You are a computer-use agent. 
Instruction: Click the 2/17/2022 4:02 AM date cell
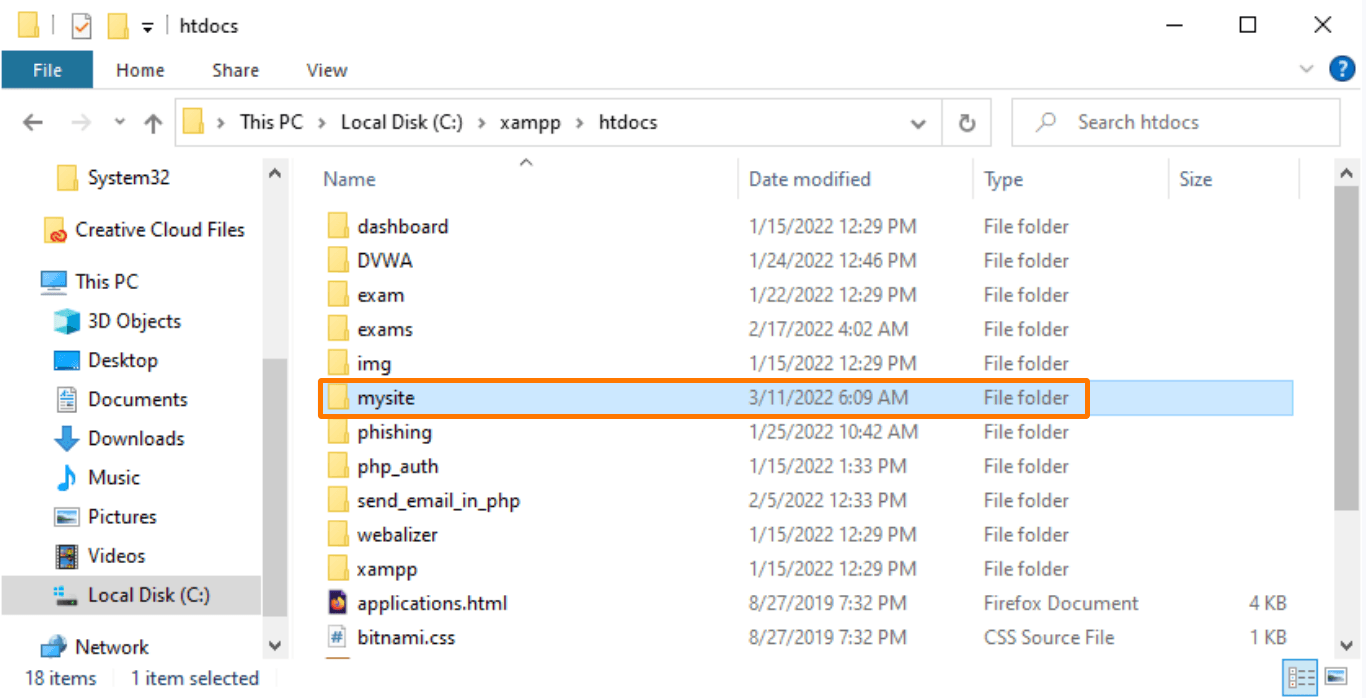click(x=828, y=329)
